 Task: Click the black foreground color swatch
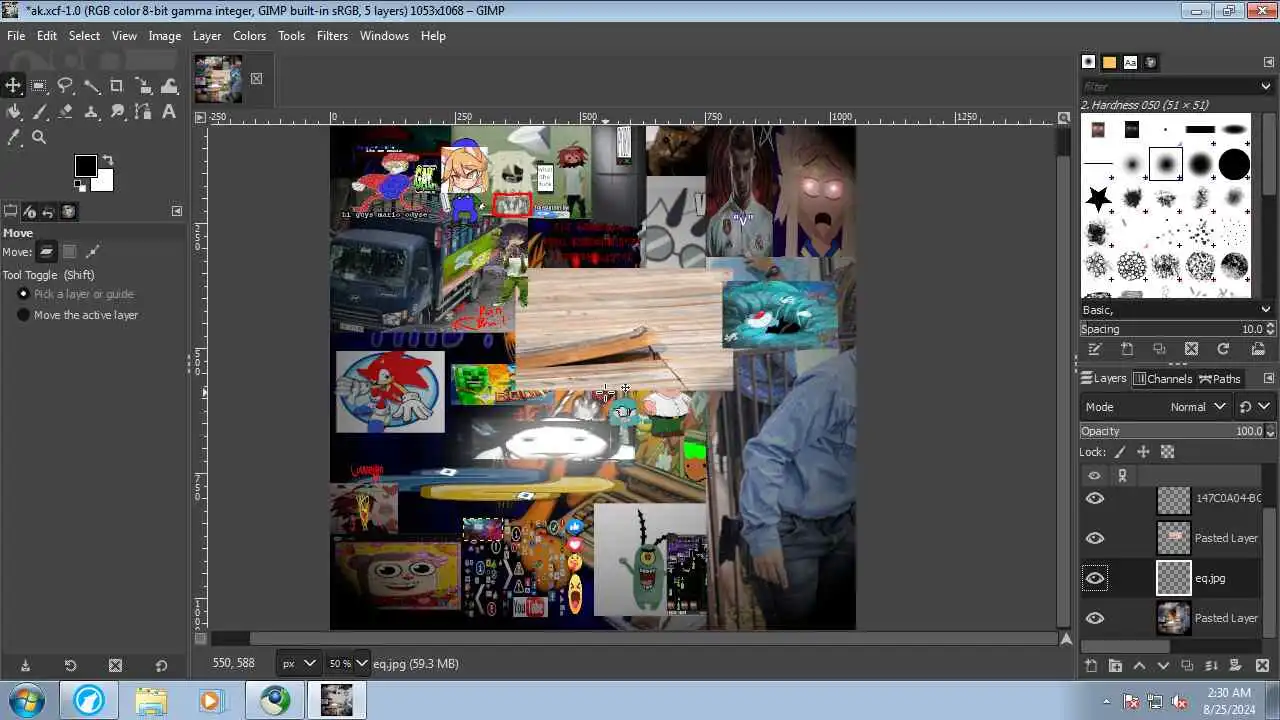point(85,166)
